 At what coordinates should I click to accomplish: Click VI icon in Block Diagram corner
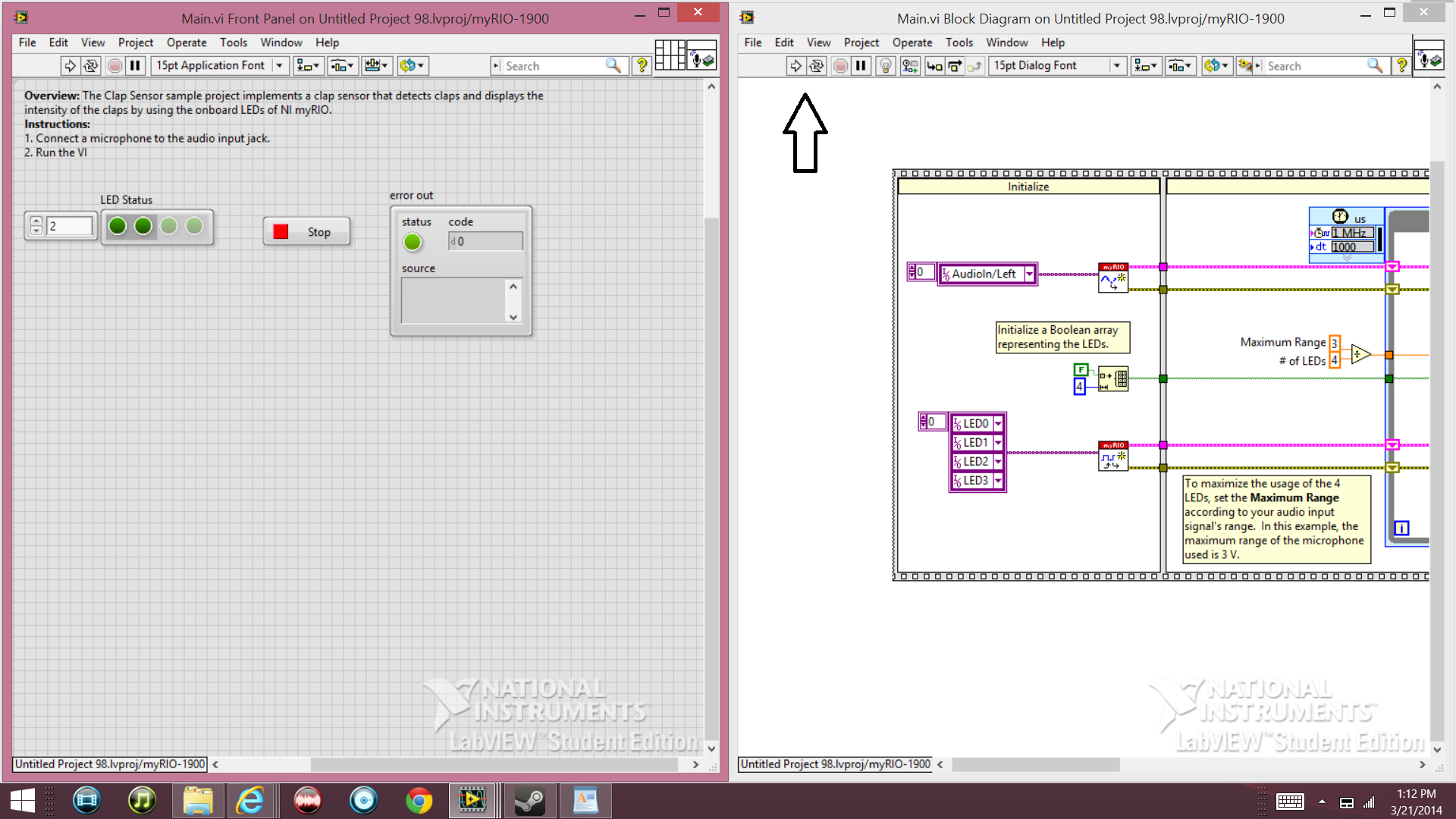[1429, 55]
